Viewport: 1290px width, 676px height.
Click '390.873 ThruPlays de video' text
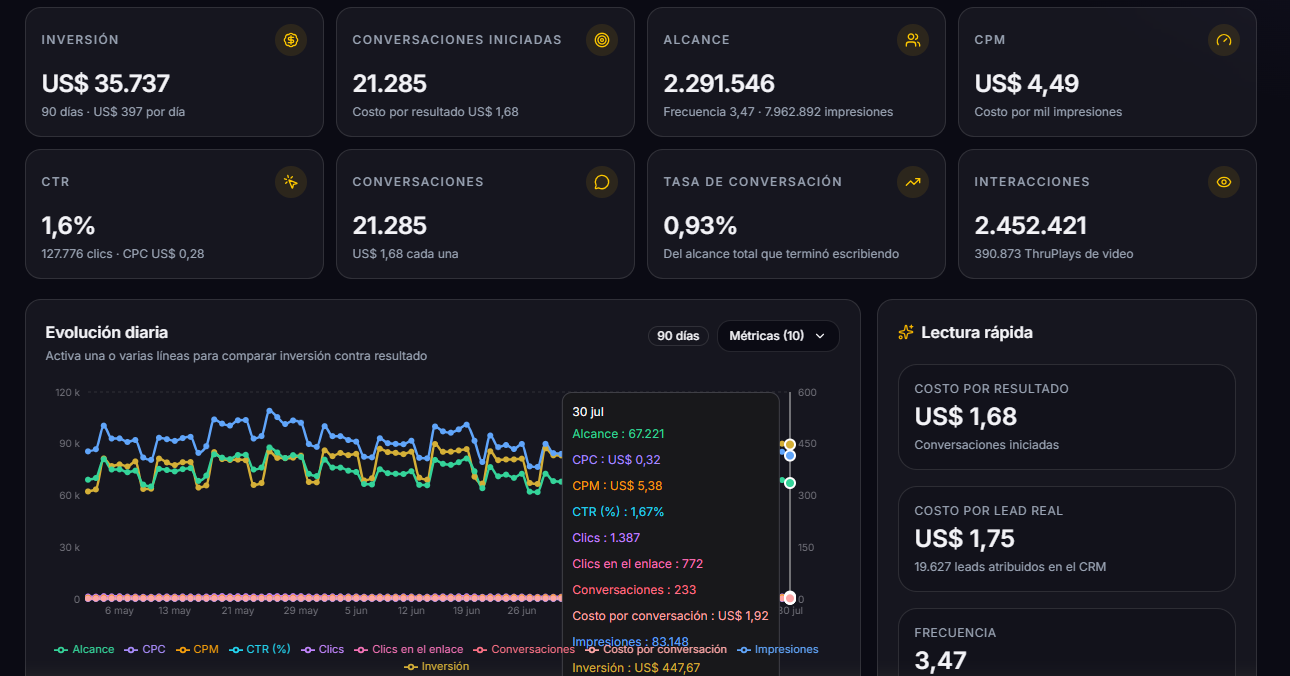[x=1054, y=254]
